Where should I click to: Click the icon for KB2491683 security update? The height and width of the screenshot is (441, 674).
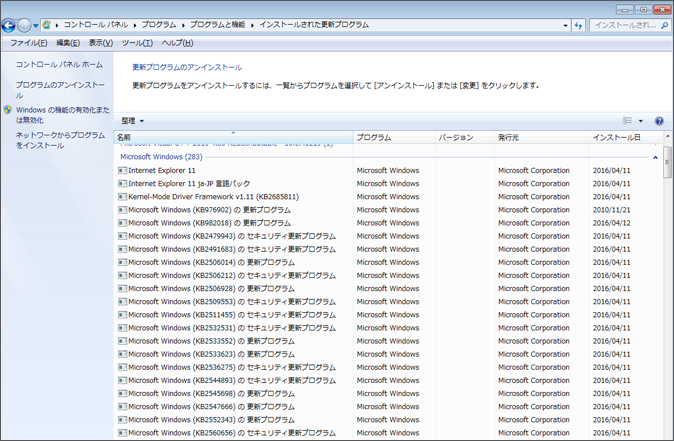[x=123, y=249]
